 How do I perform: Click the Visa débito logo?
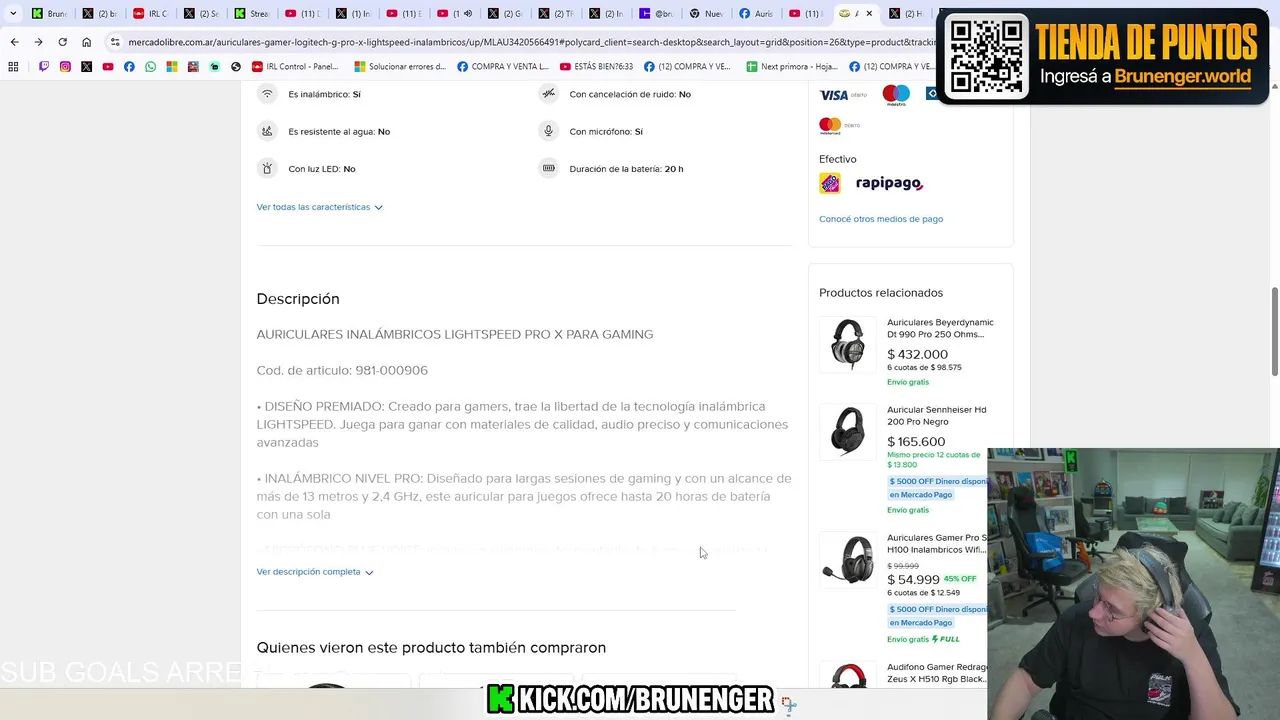843,95
